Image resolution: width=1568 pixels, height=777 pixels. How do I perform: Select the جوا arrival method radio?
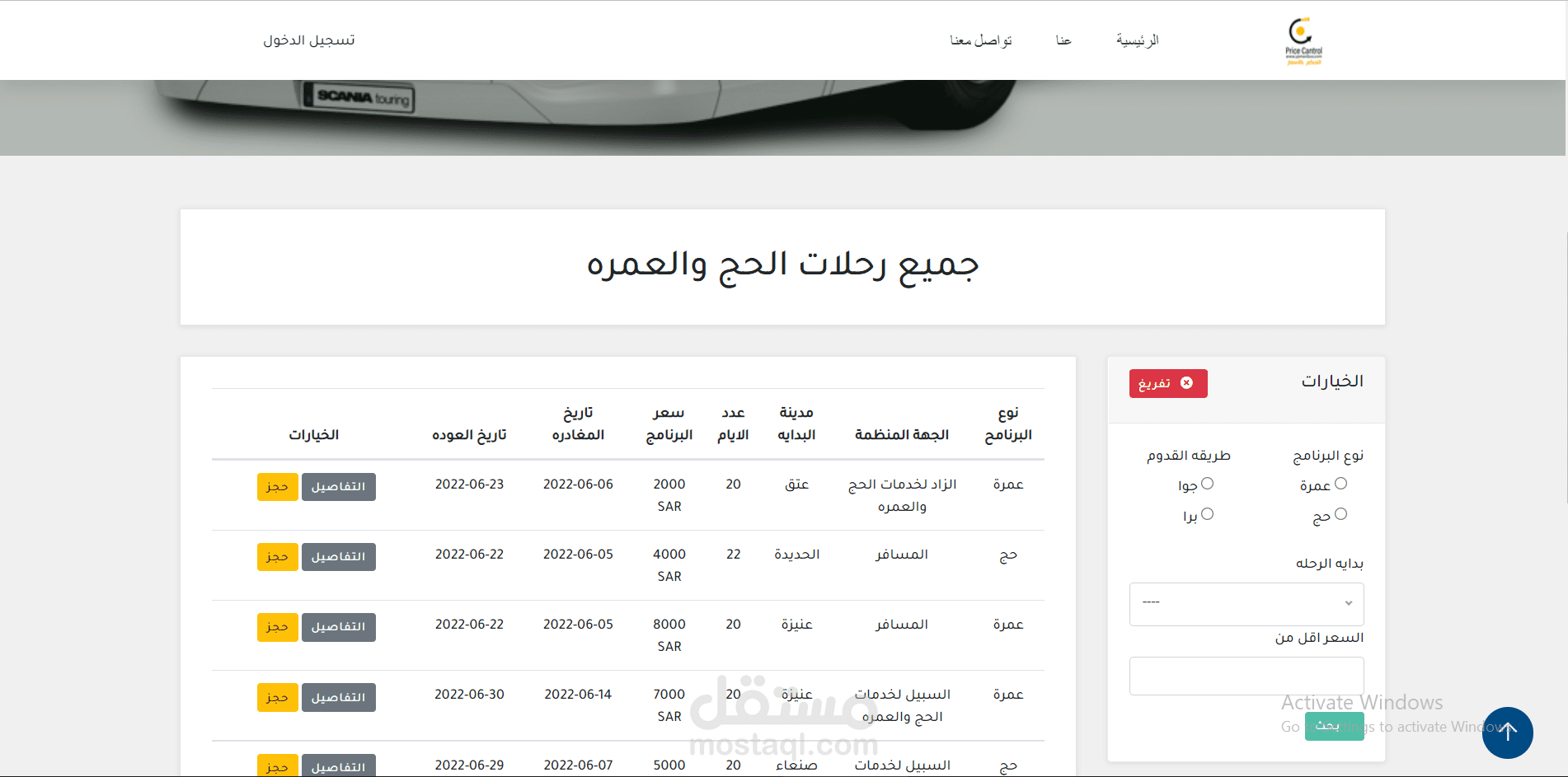click(x=1207, y=484)
